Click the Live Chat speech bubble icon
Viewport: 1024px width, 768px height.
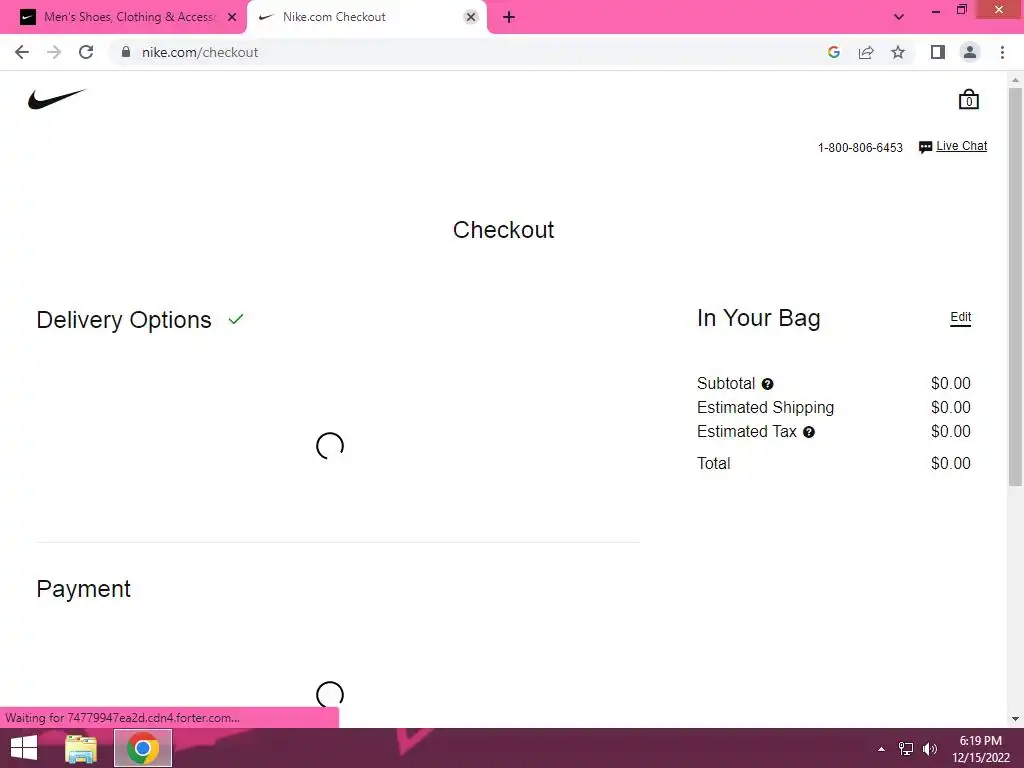[x=925, y=147]
